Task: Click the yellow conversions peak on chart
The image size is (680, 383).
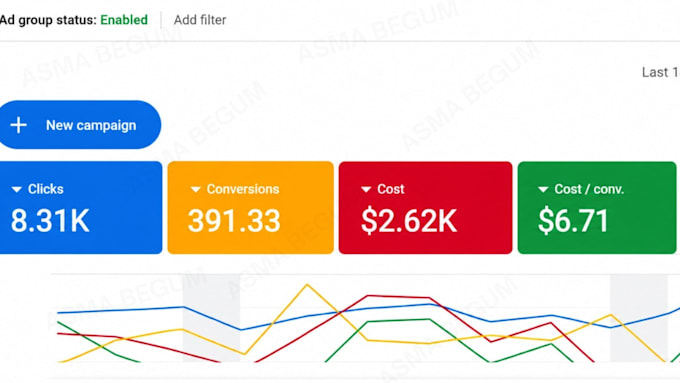Action: pyautogui.click(x=307, y=285)
